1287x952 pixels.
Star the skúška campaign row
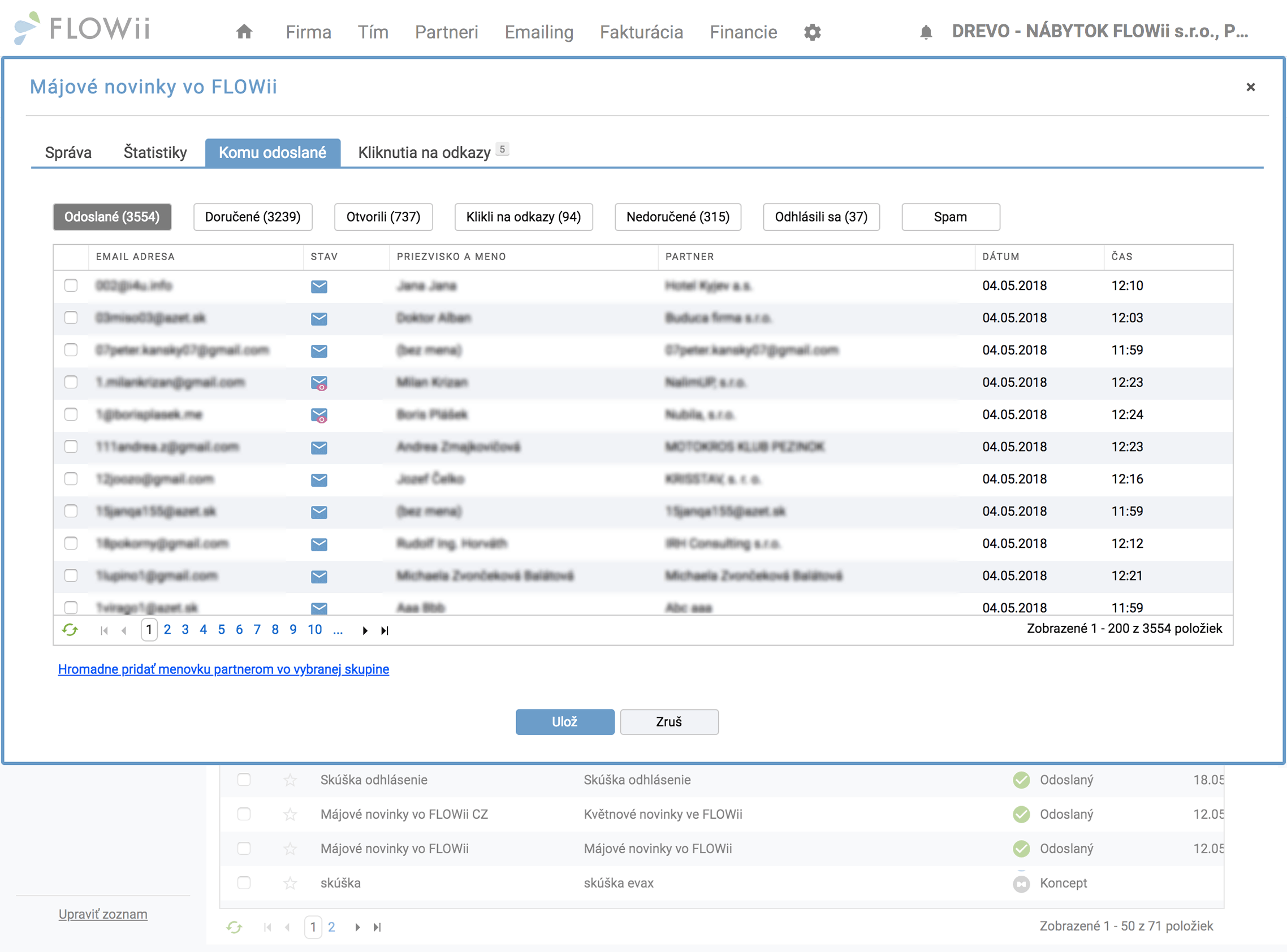point(290,883)
